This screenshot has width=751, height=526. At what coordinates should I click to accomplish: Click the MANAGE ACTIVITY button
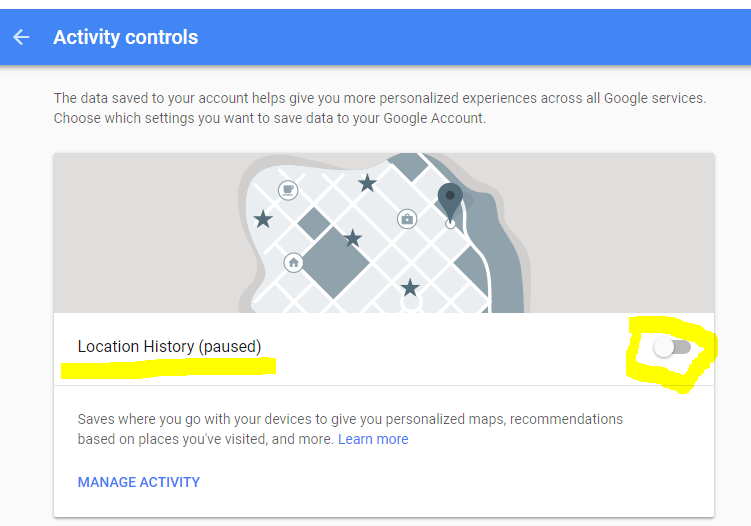click(x=139, y=482)
